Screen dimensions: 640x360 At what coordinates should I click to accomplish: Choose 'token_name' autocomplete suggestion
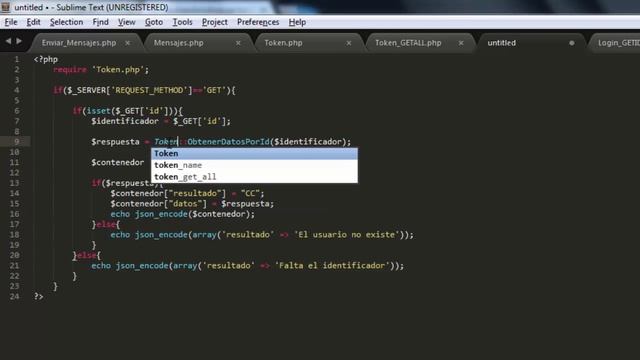(254, 165)
